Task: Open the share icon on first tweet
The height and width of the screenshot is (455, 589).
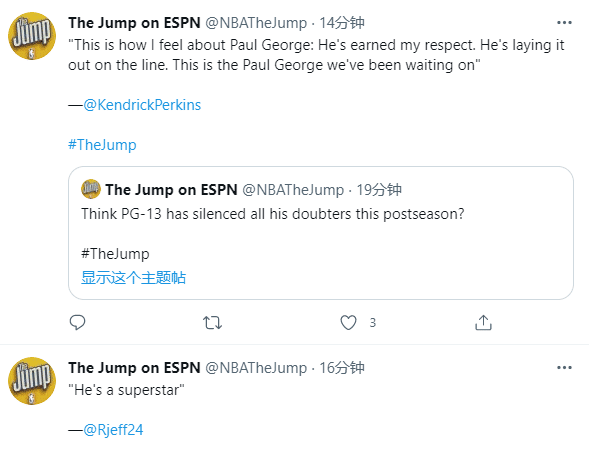Action: (x=483, y=322)
